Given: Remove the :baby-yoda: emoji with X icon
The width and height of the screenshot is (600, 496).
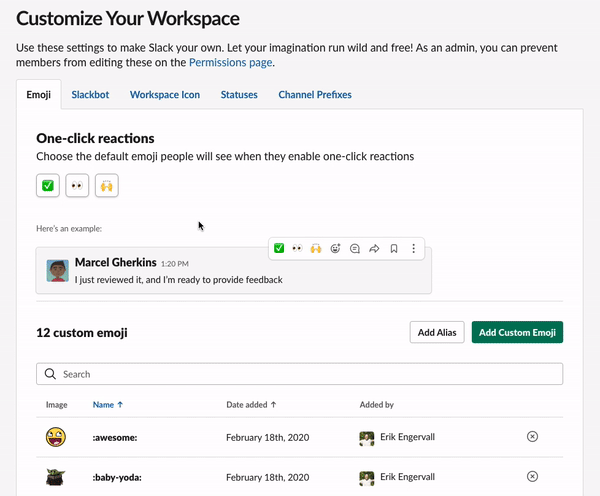Looking at the screenshot, I should tap(532, 476).
